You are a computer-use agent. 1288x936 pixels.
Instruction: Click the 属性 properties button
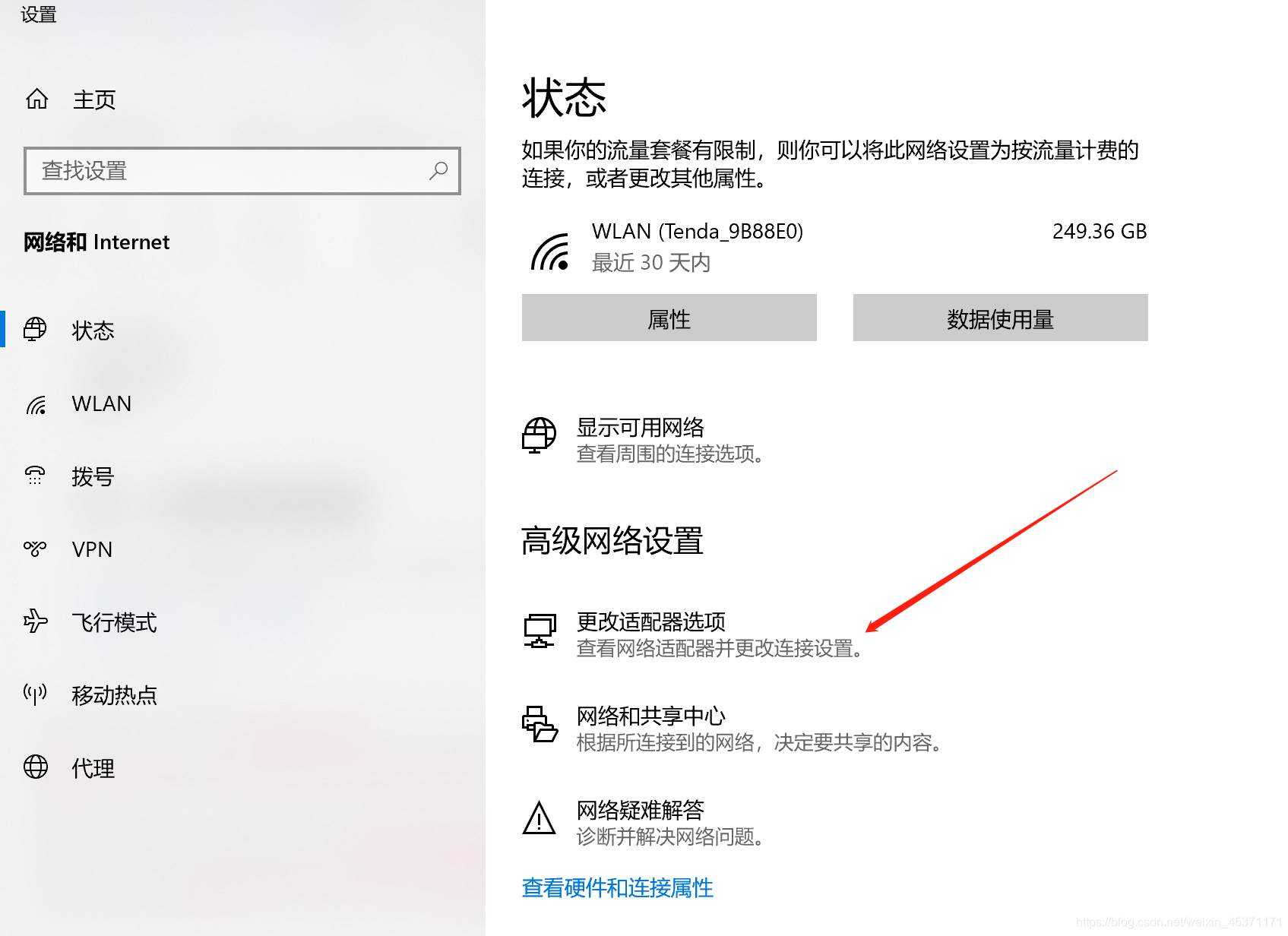[x=669, y=318]
